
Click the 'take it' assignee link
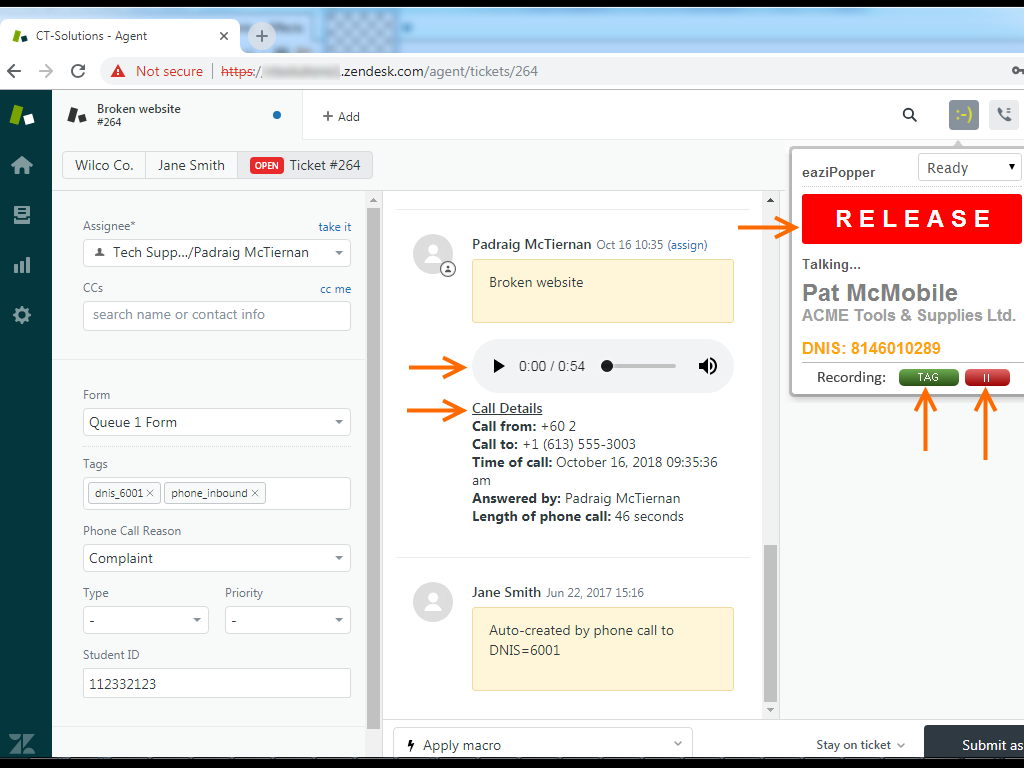tap(334, 227)
